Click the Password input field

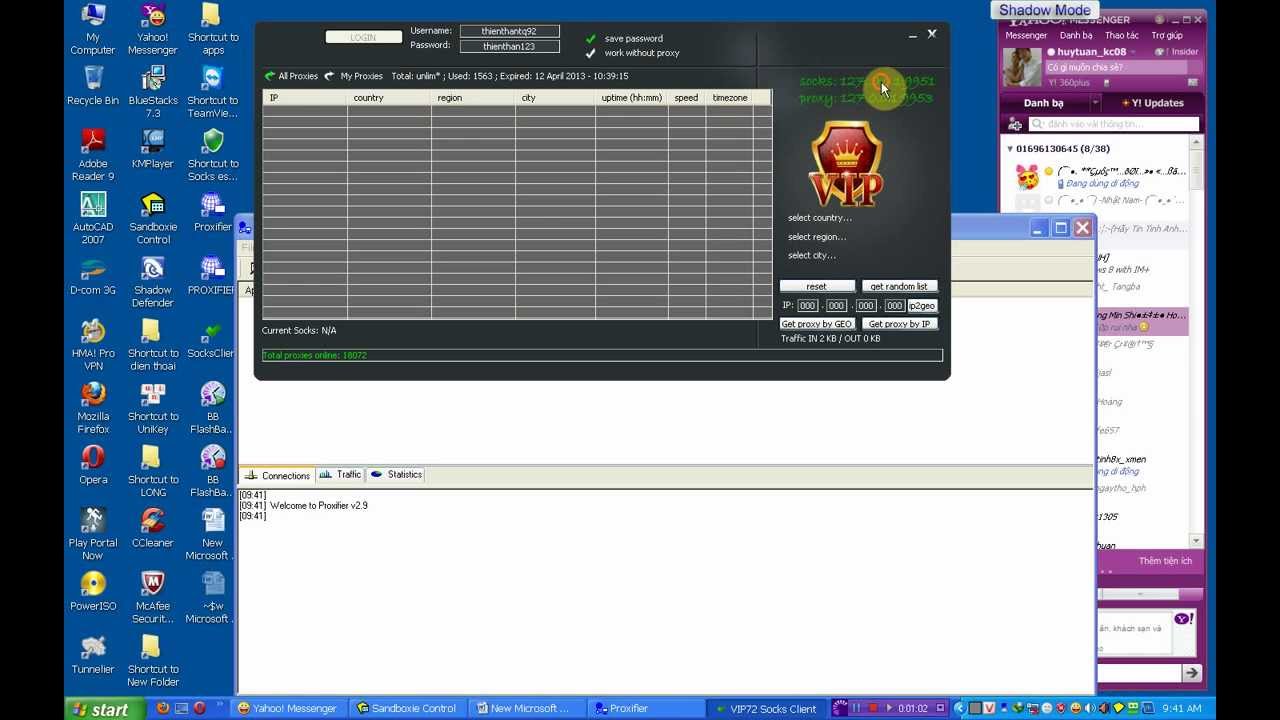coord(509,46)
